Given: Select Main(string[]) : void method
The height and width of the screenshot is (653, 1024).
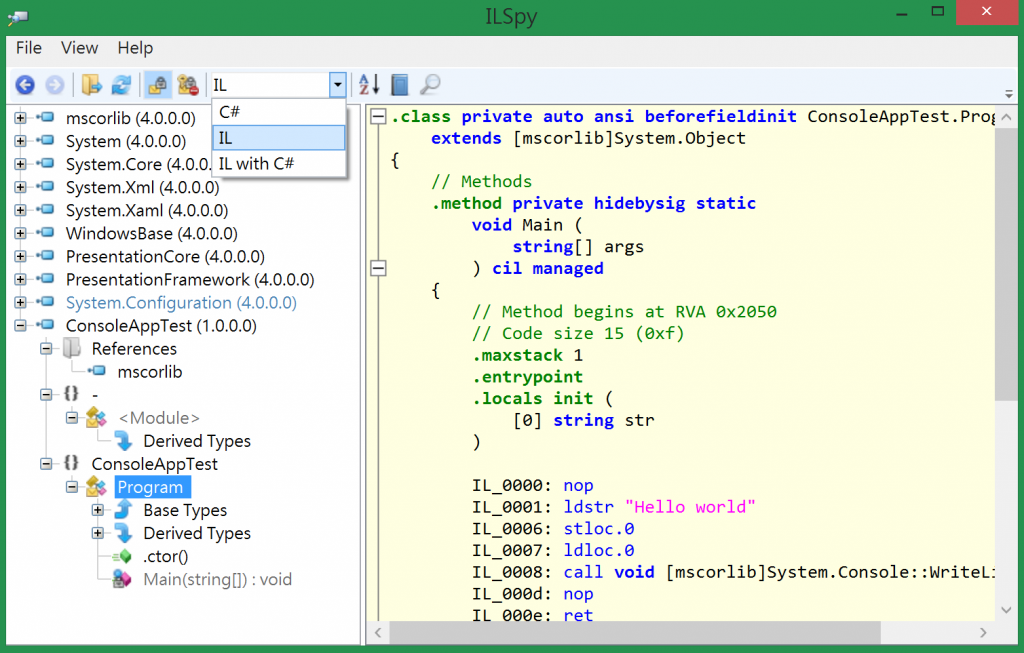Looking at the screenshot, I should [217, 579].
